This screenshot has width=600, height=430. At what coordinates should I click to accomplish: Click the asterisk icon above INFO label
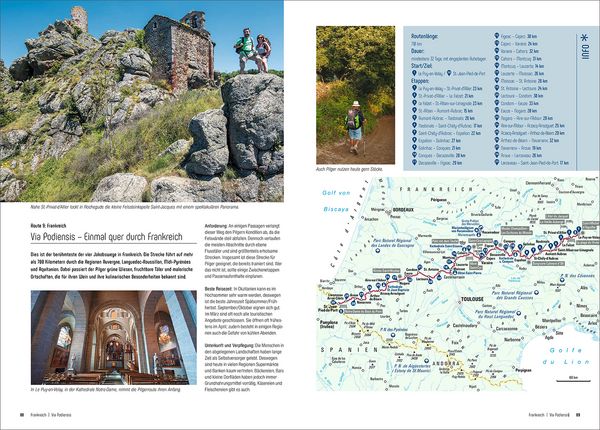584,38
